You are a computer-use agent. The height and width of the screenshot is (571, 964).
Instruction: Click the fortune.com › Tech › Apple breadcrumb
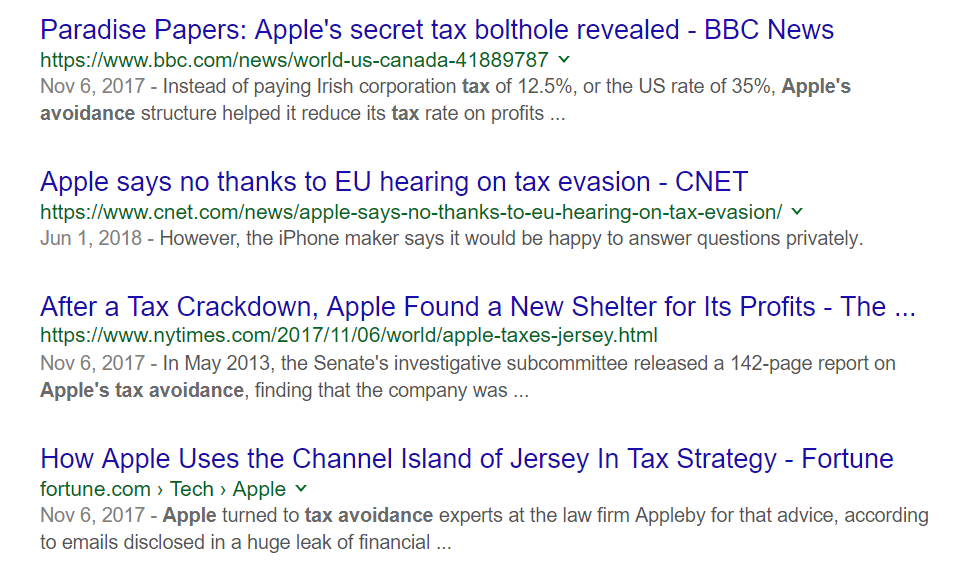(163, 489)
